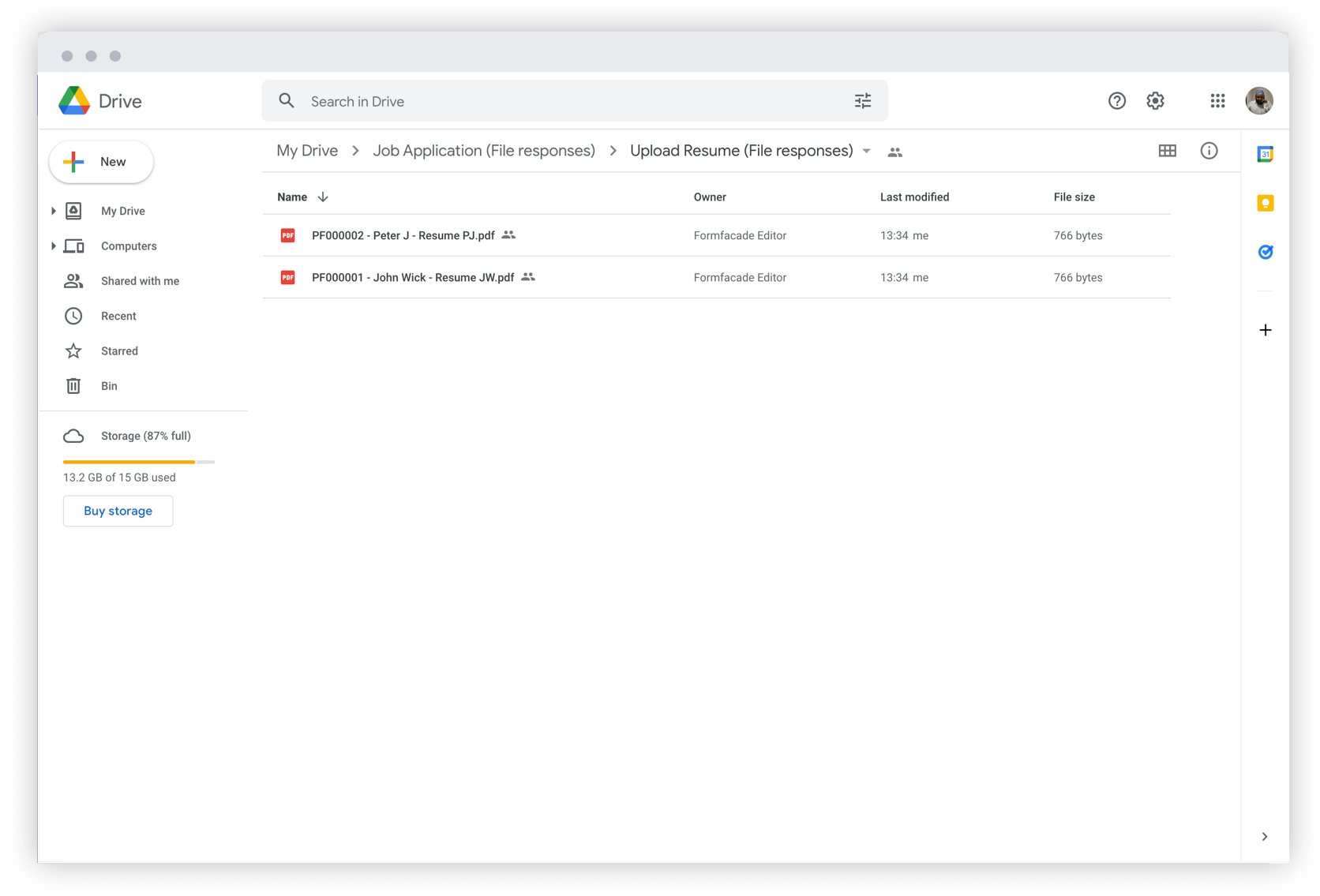Screen dimensions: 1320x896
Task: Open PF000001 - John Wick - Resume JW.pdf
Action: coord(412,277)
